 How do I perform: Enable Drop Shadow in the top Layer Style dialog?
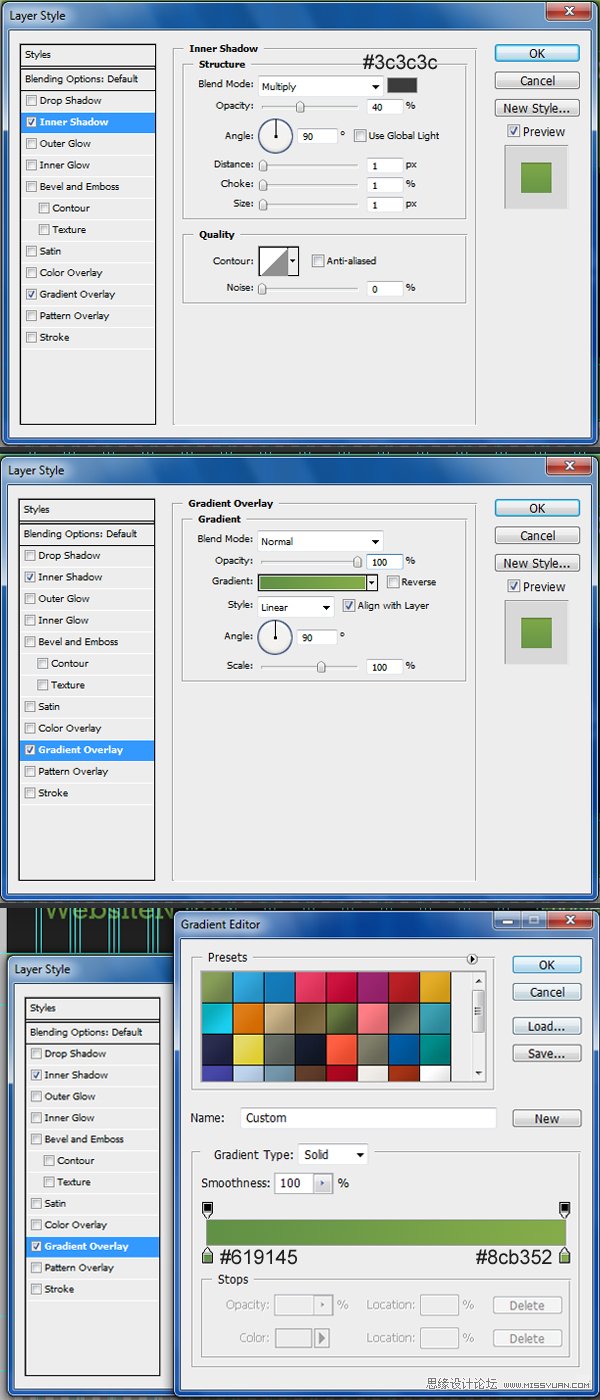pos(32,100)
